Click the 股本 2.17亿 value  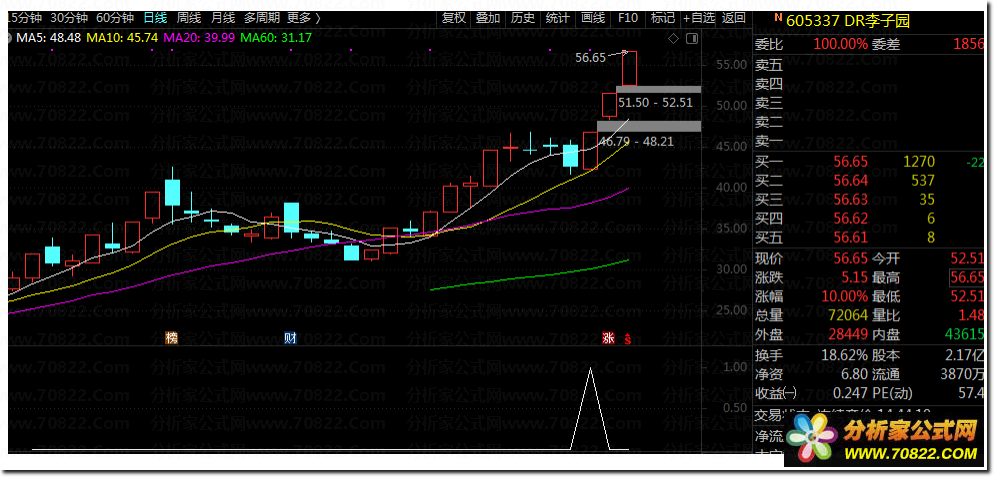966,354
